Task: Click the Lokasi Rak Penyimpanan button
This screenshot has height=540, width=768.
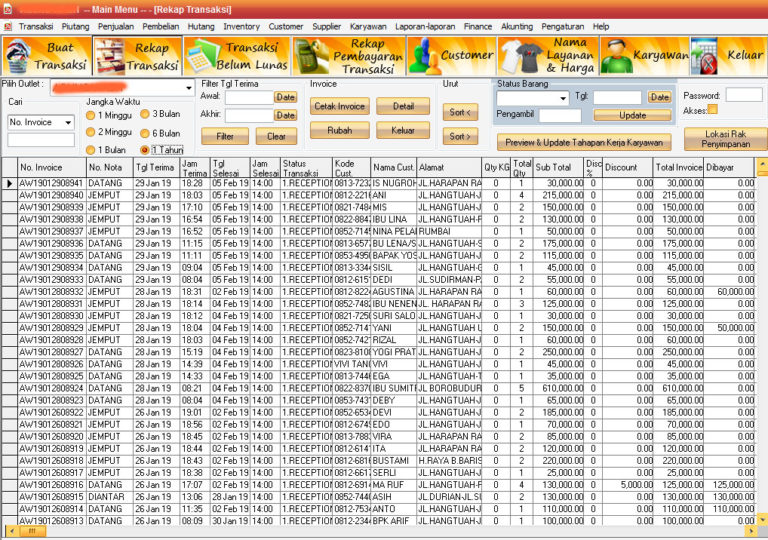Action: 725,139
